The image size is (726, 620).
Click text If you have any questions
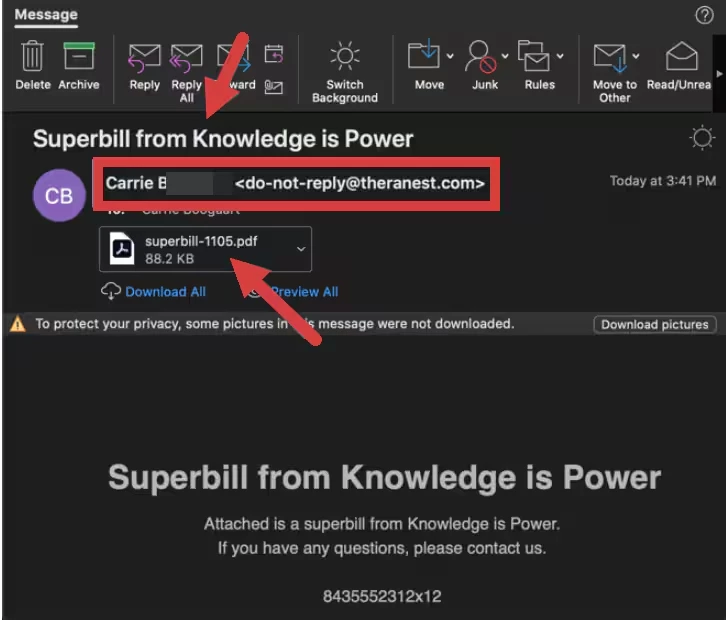(382, 548)
